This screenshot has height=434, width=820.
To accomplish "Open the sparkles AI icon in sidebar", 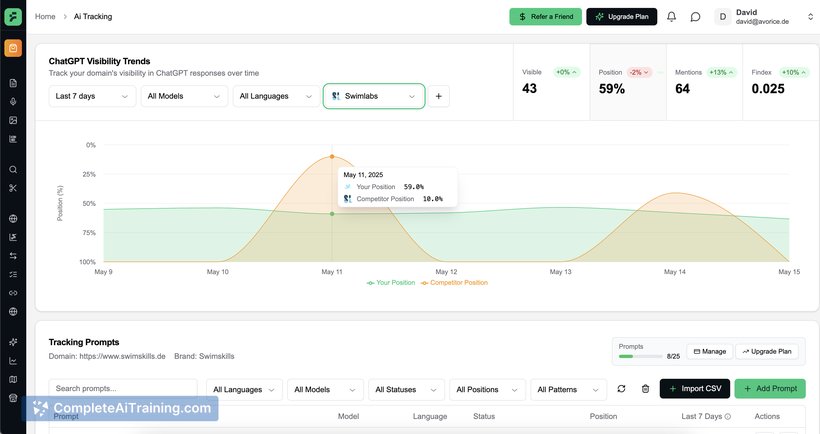I will 13,342.
